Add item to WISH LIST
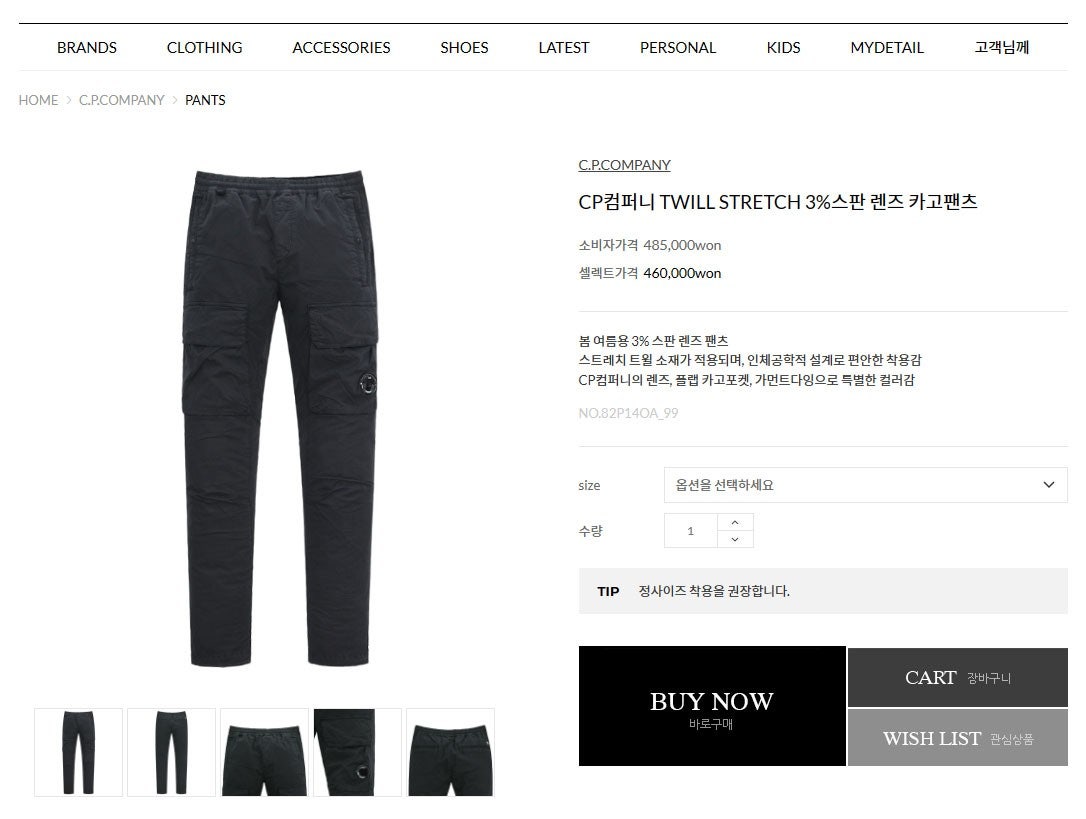 [x=958, y=738]
